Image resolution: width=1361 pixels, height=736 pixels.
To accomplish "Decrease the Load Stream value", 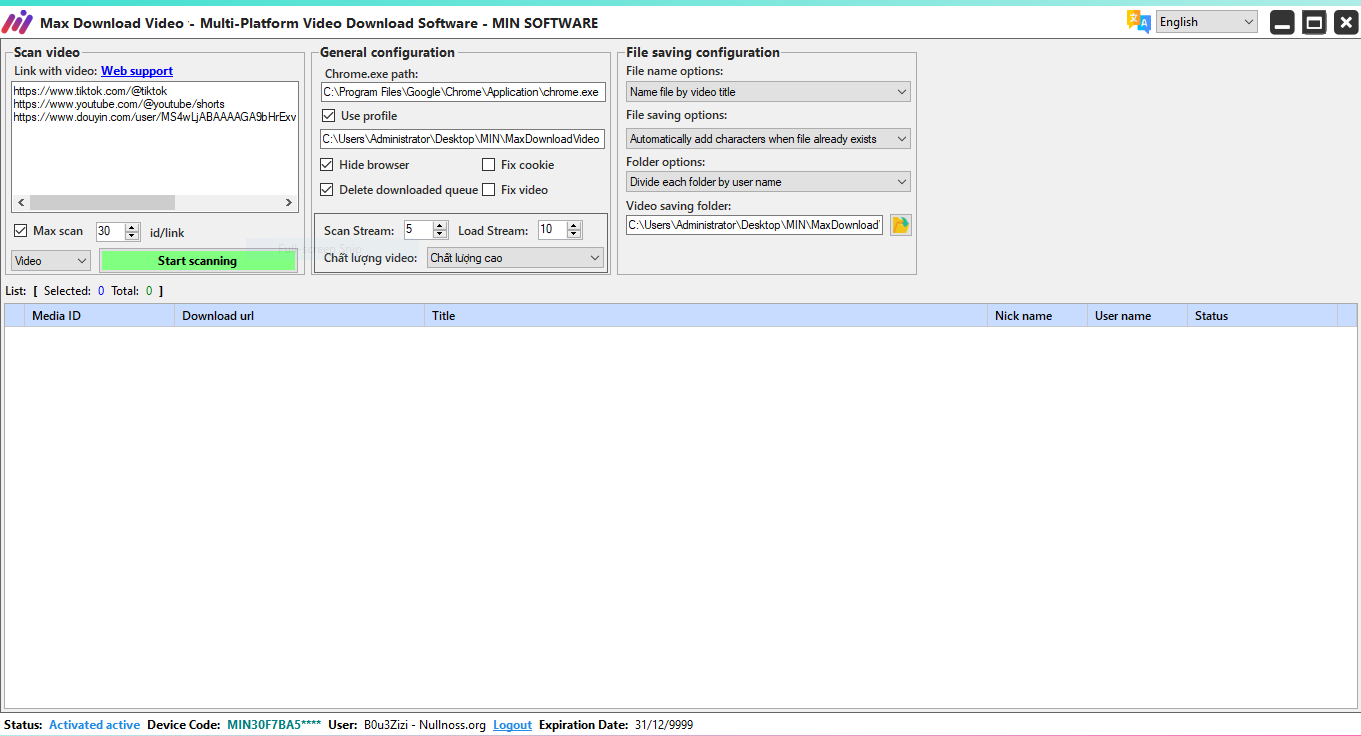I will click(x=574, y=235).
